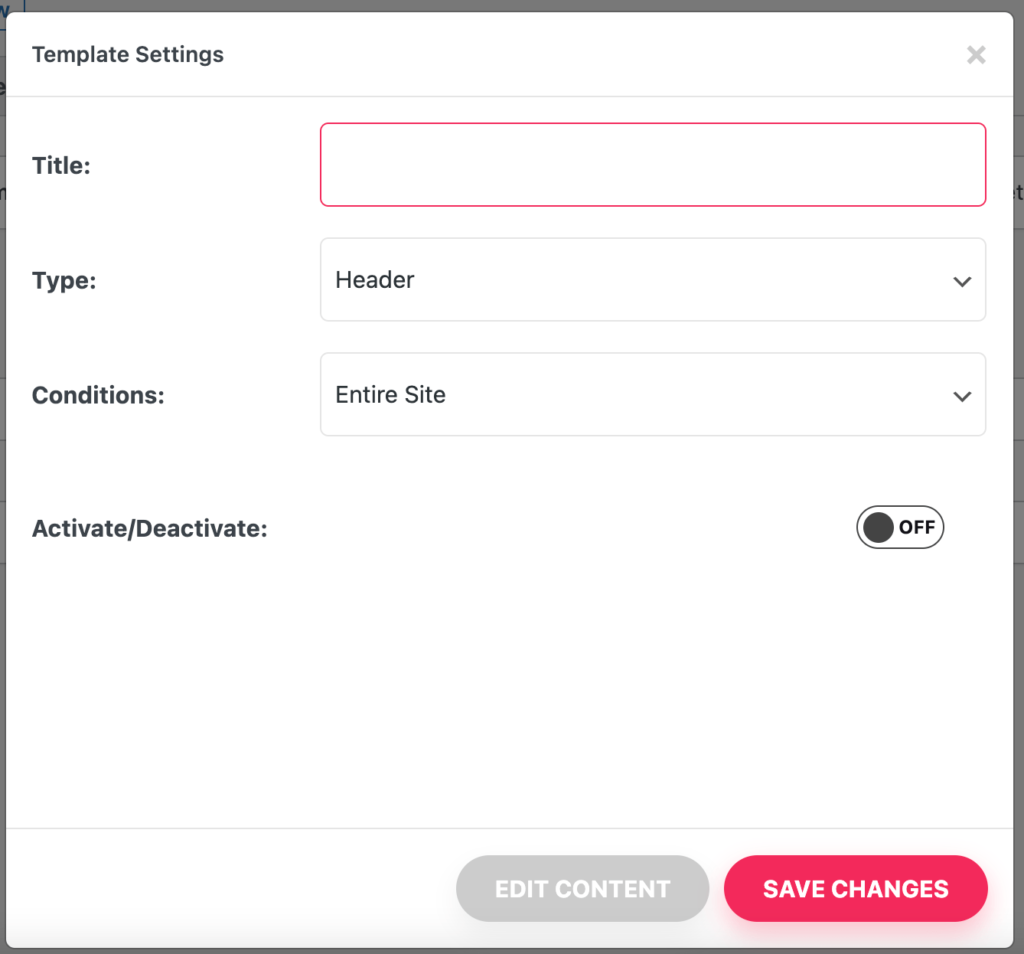Toggle the Activate/Deactivate switch on
1024x954 pixels.
click(x=899, y=528)
